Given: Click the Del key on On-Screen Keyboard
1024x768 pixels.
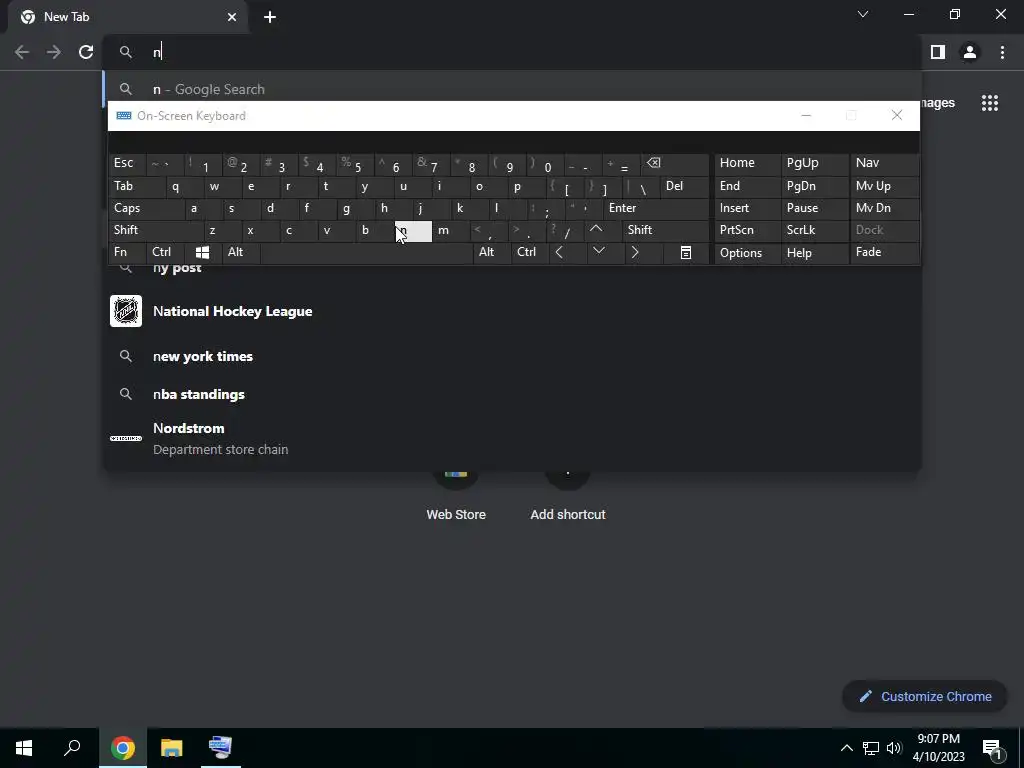Looking at the screenshot, I should point(684,187).
